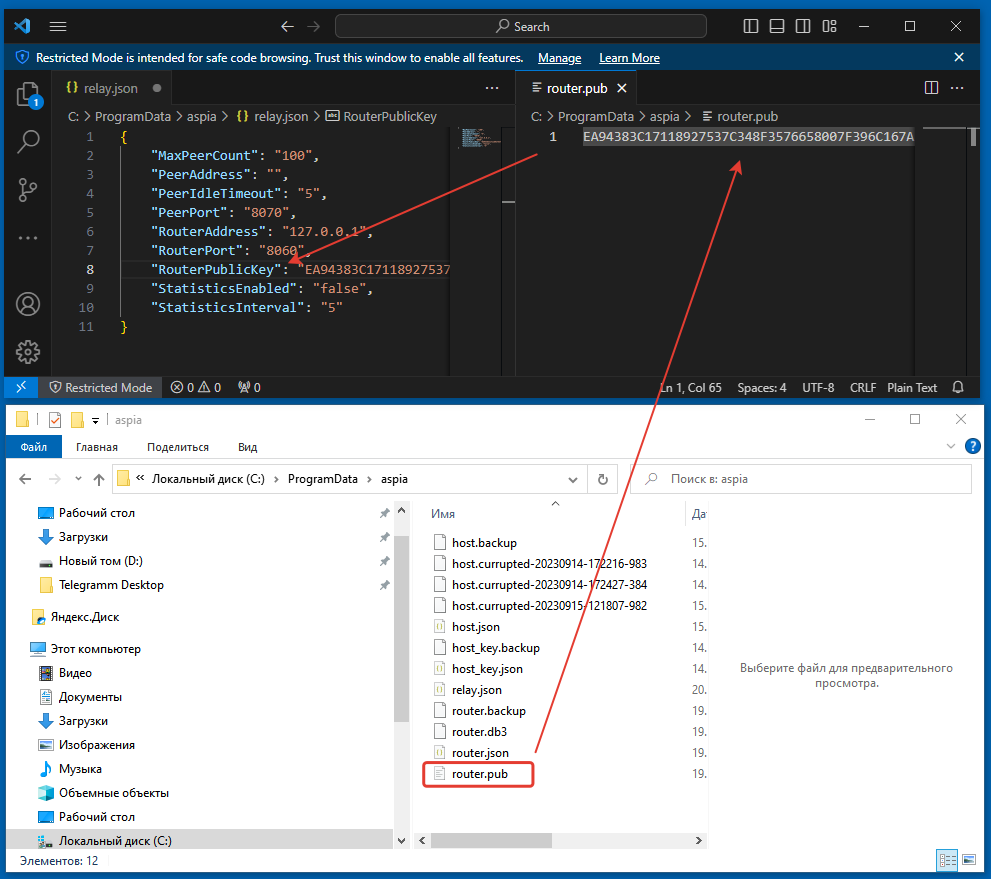Open the Explorer view in activity bar
991x879 pixels.
tap(28, 95)
